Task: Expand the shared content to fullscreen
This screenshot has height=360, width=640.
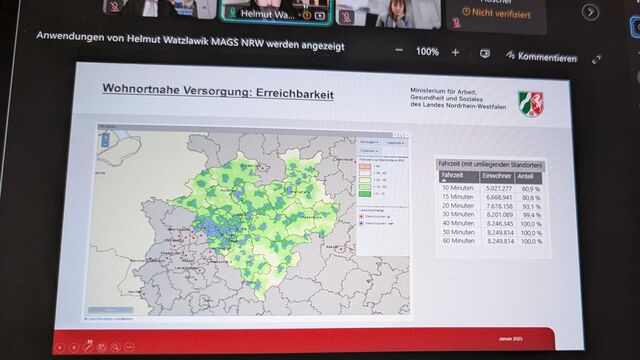Action: 596,60
